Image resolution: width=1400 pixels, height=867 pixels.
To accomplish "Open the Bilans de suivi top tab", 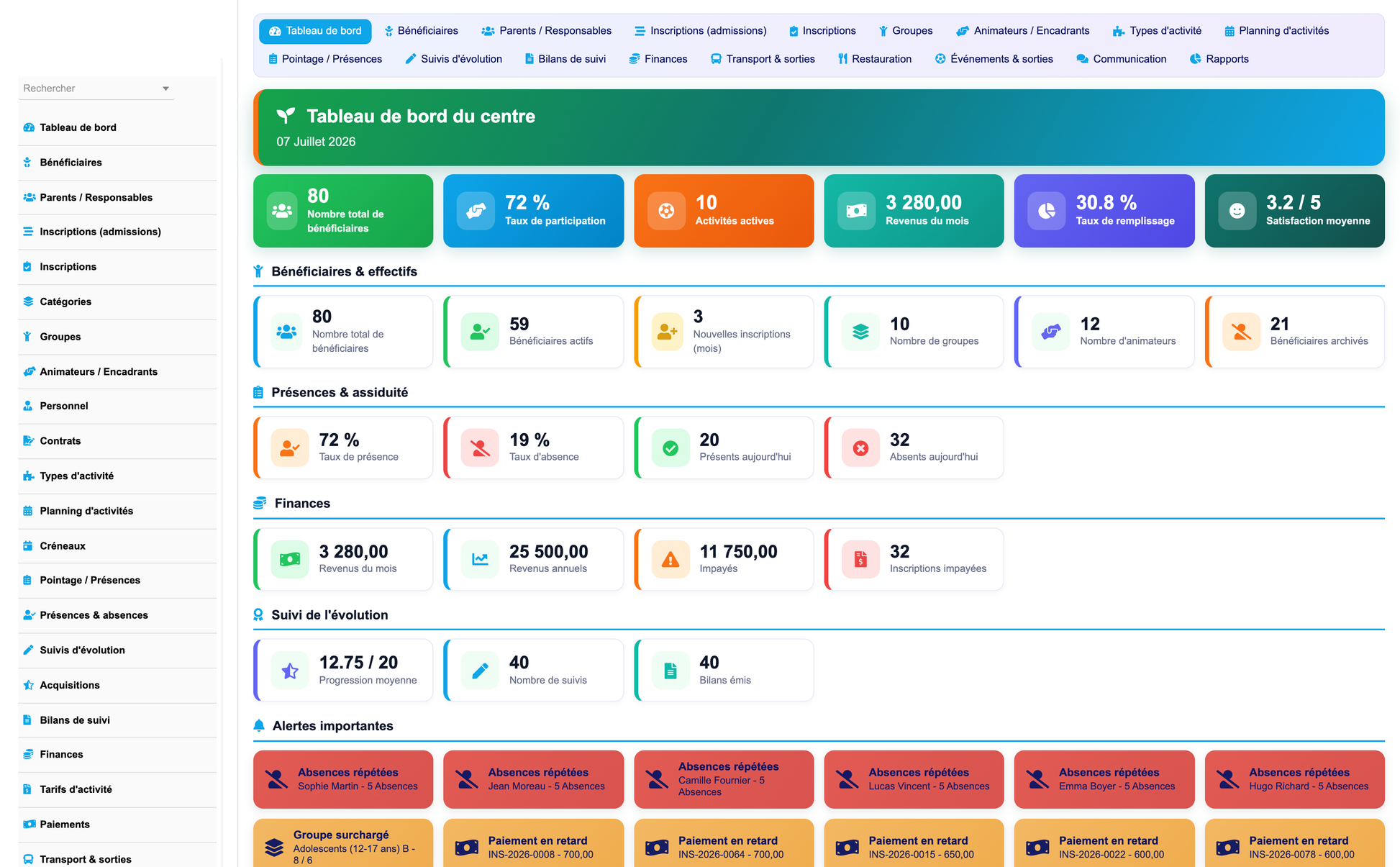I will pyautogui.click(x=565, y=59).
